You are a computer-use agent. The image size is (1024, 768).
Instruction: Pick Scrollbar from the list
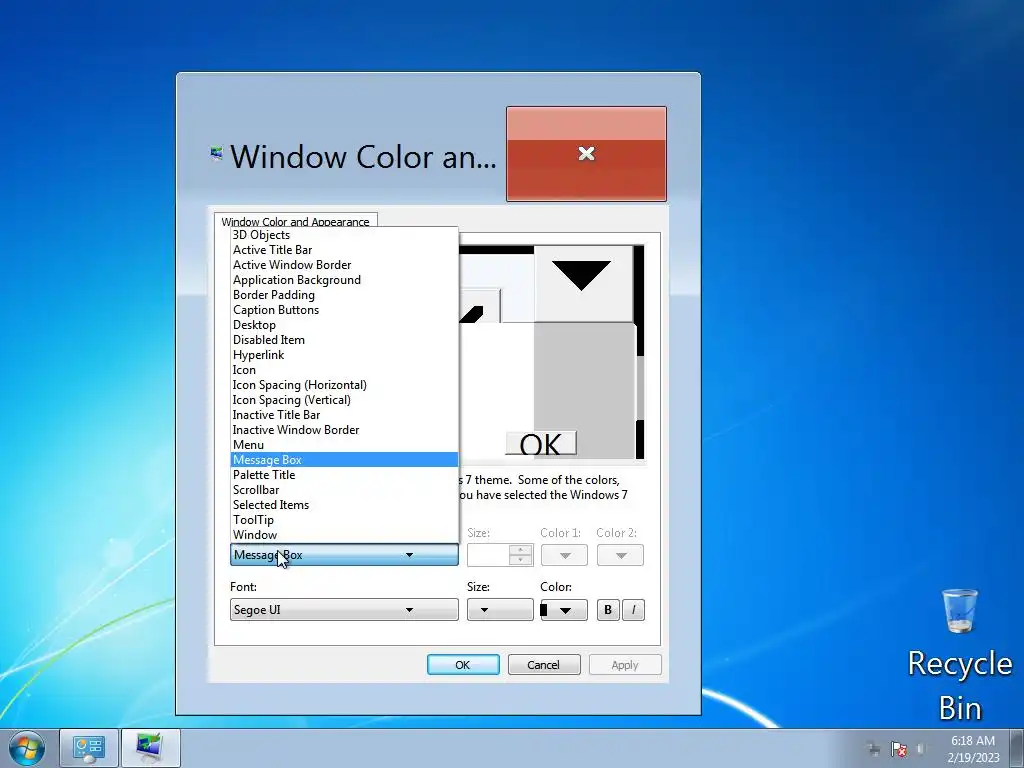(344, 490)
